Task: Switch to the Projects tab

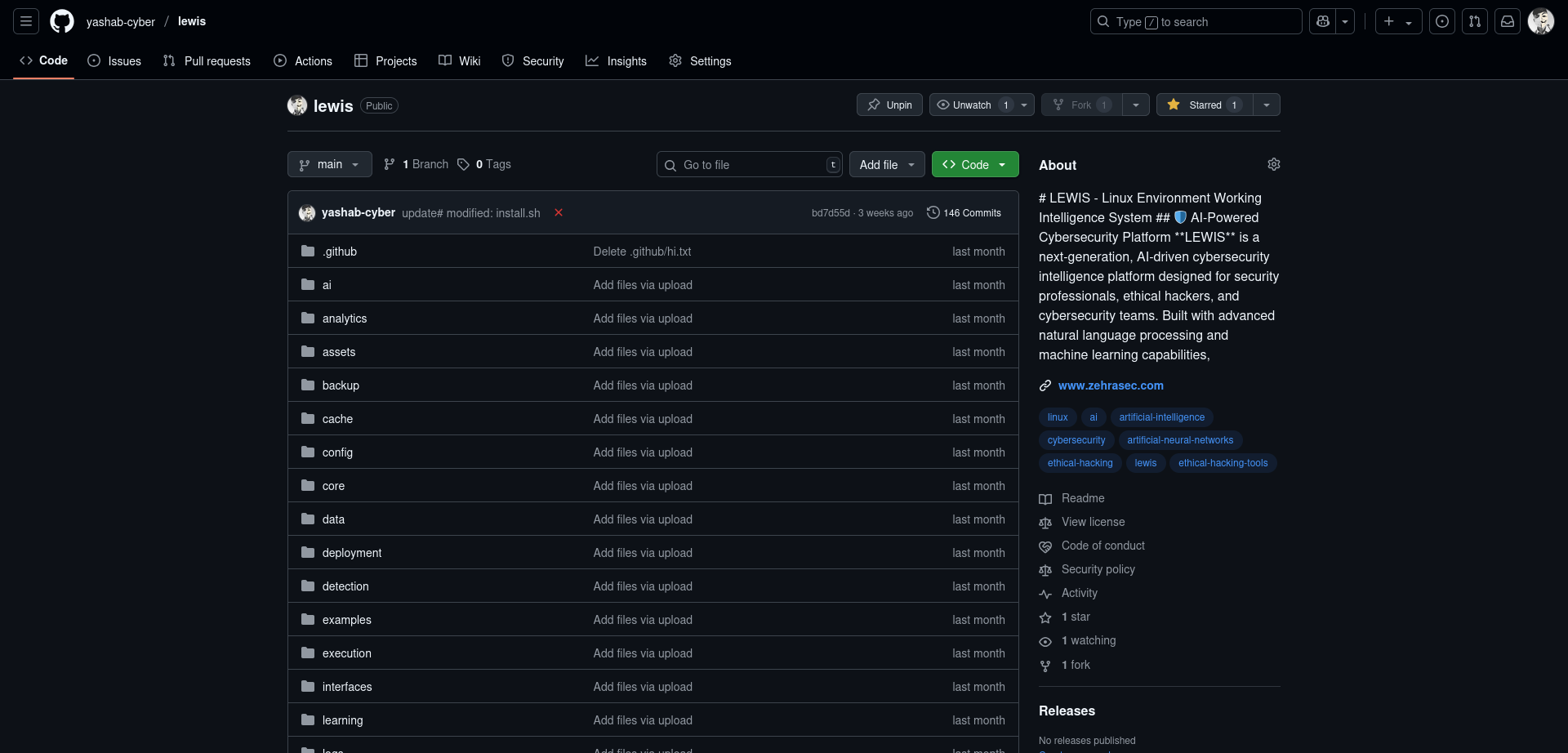Action: 385,61
